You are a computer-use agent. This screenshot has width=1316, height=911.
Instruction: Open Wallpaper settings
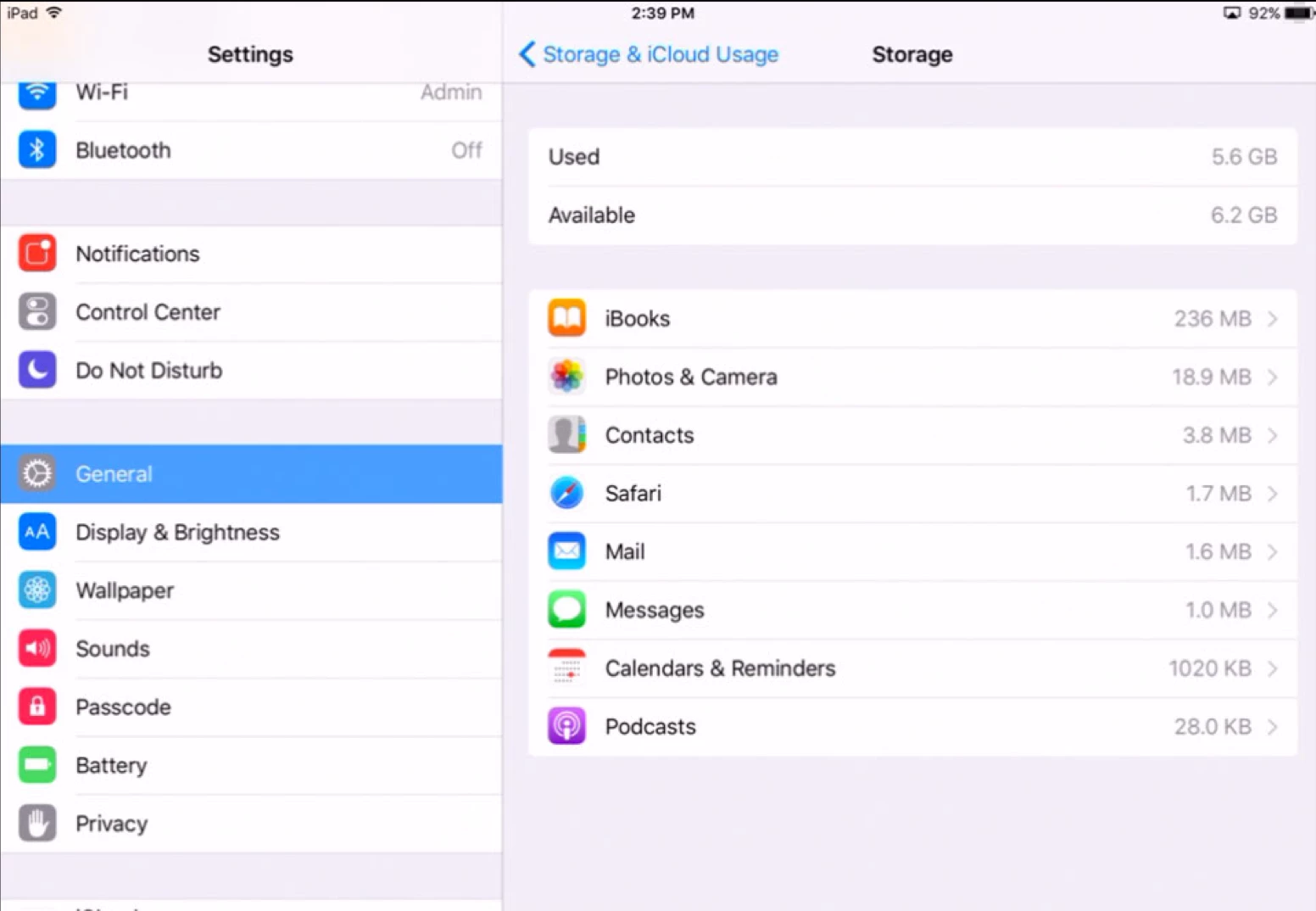(x=251, y=590)
